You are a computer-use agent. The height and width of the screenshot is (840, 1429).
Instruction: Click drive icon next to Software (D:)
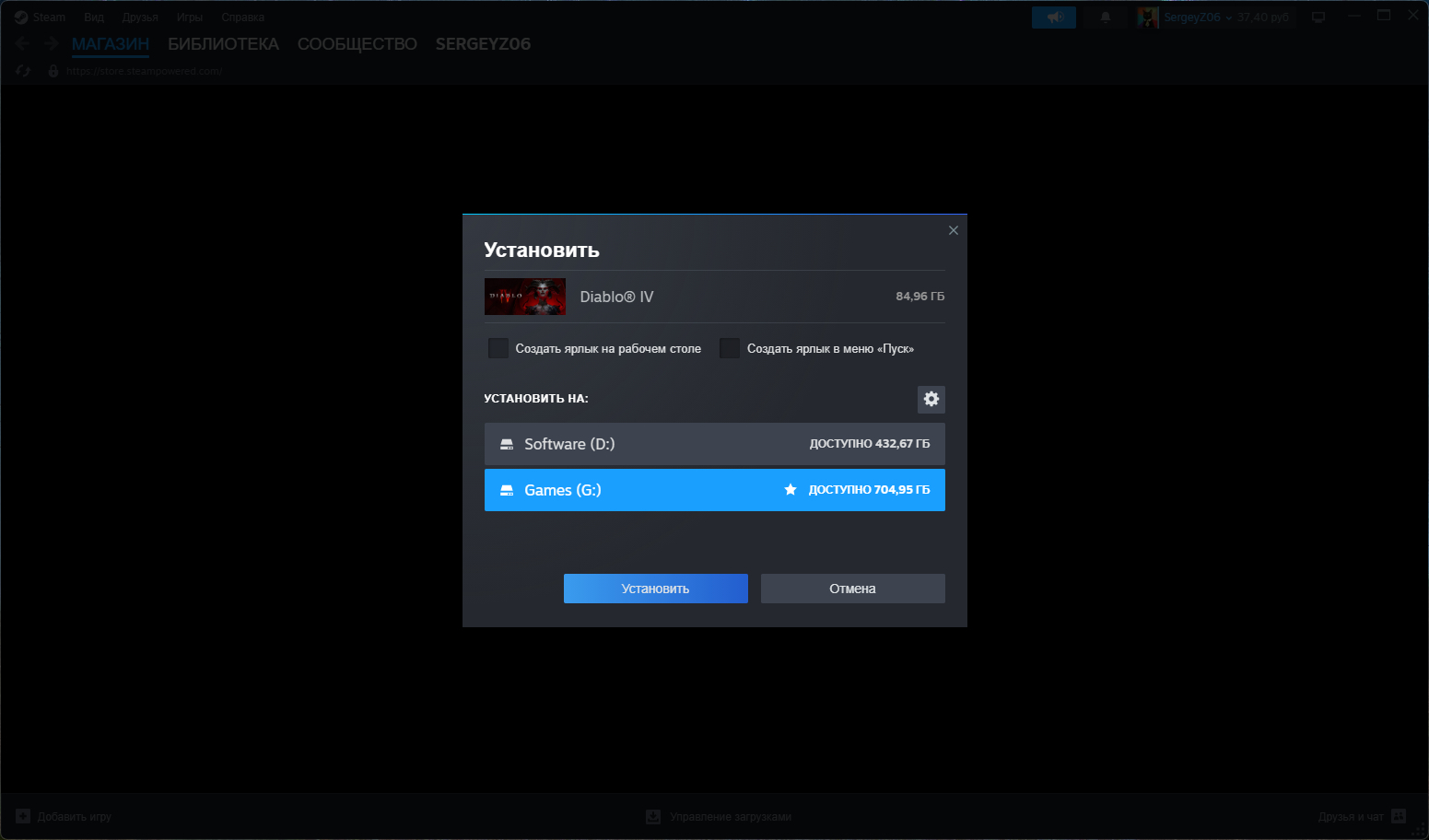507,444
